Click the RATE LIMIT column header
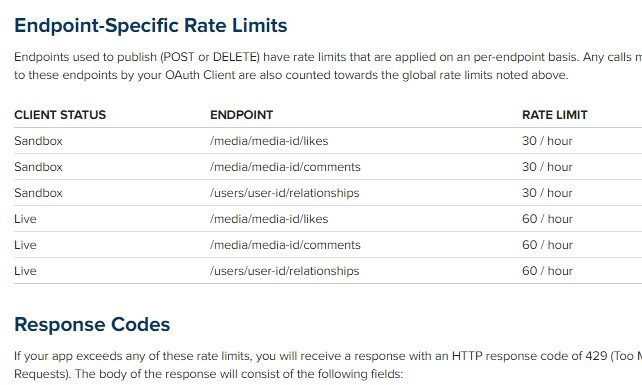 pyautogui.click(x=555, y=115)
